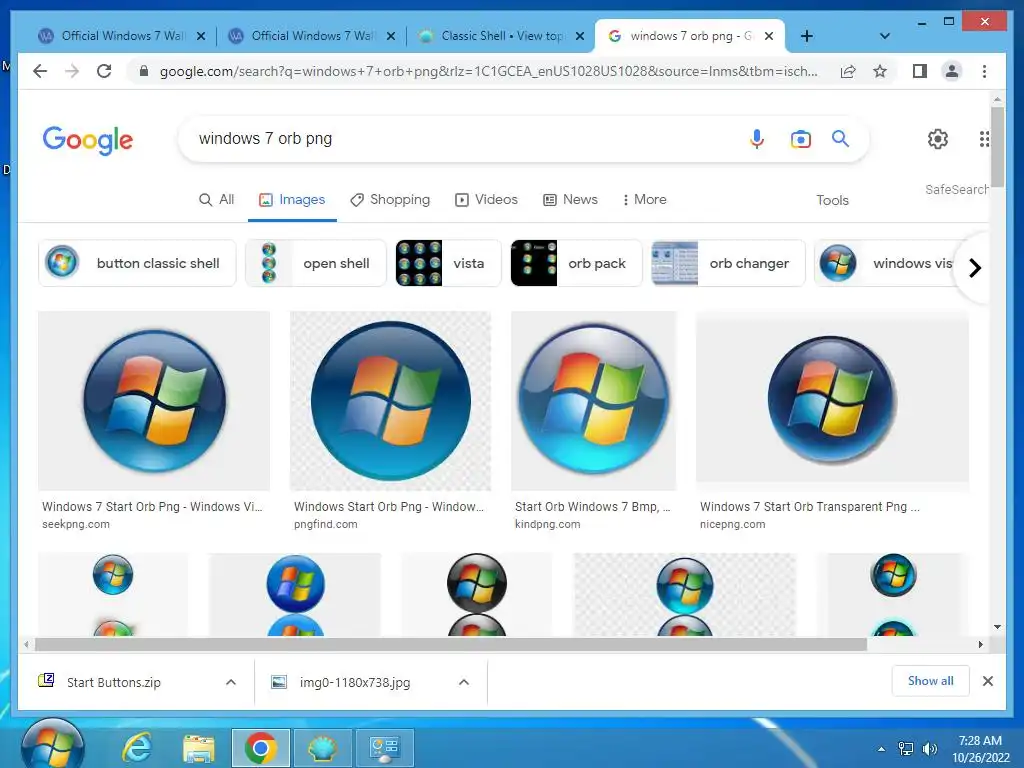This screenshot has width=1024, height=768.
Task: Click the forward navigation arrow
Action: (72, 71)
